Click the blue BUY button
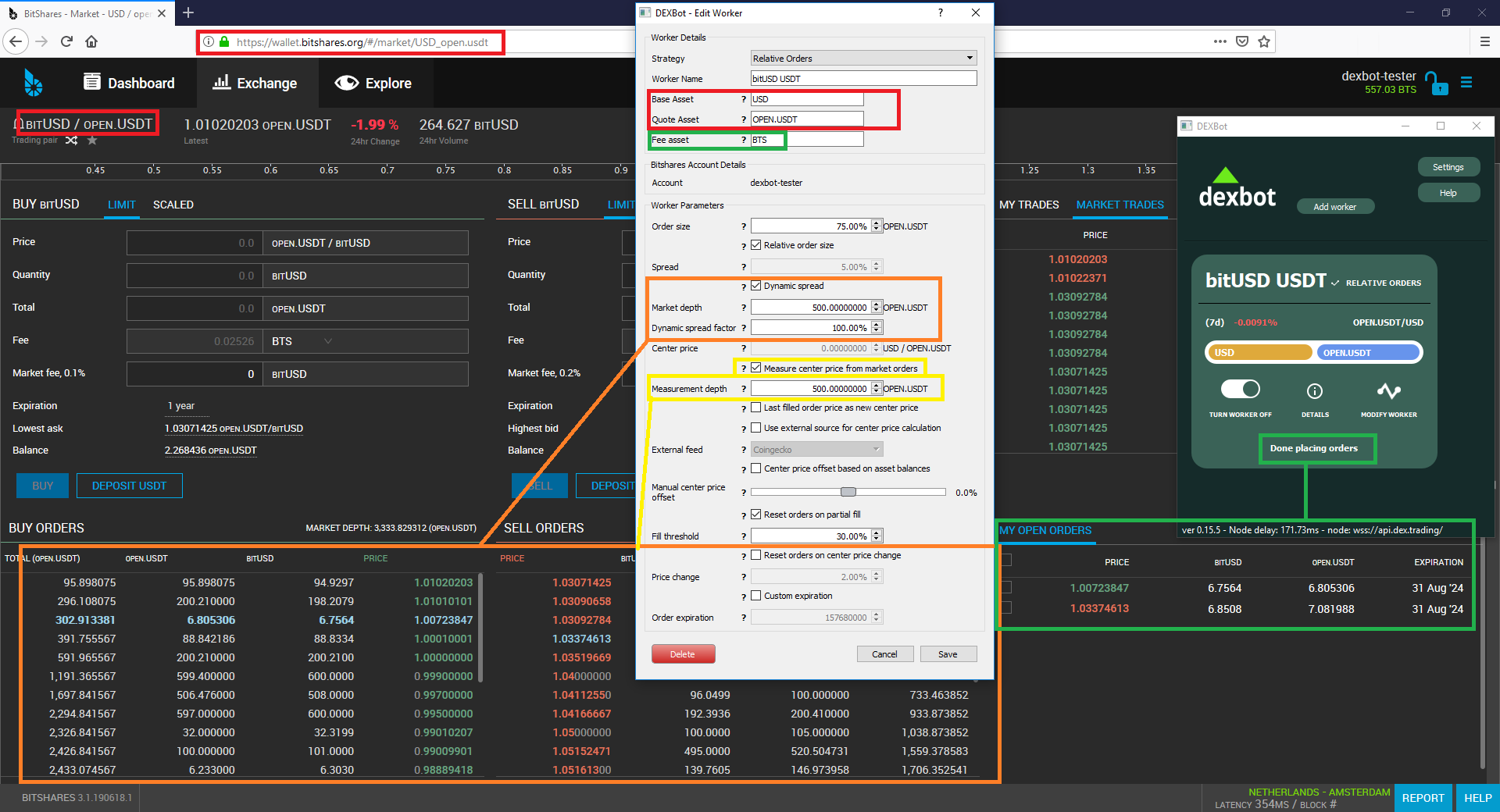 click(x=42, y=486)
